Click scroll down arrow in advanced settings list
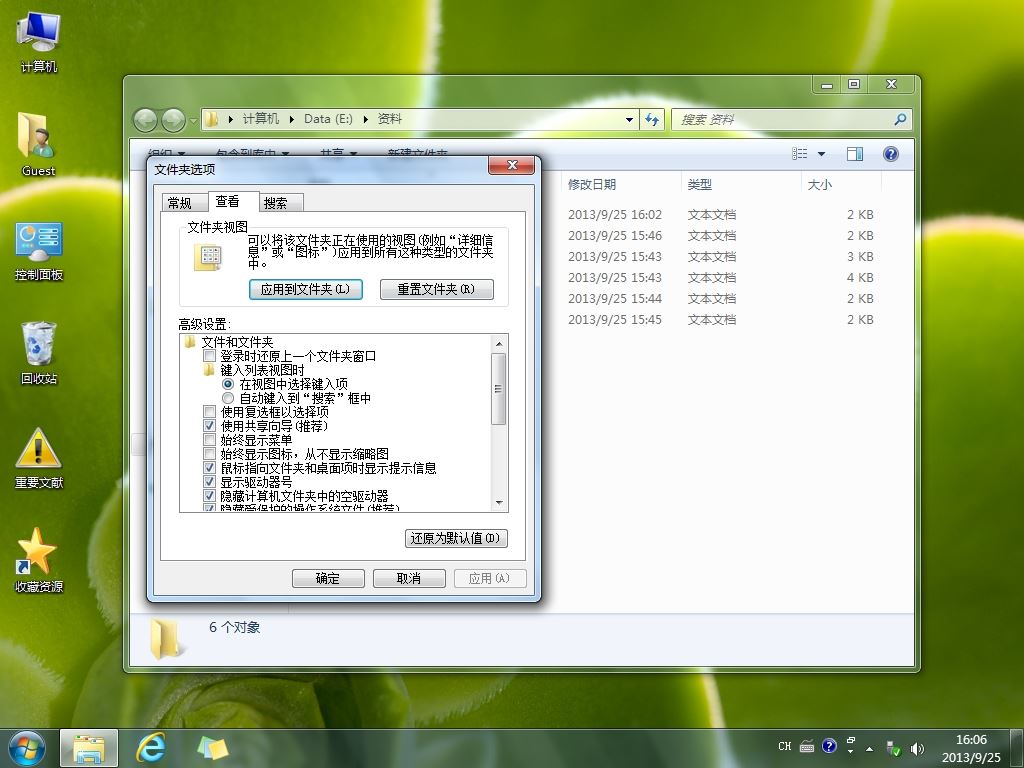The image size is (1024, 768). [499, 503]
